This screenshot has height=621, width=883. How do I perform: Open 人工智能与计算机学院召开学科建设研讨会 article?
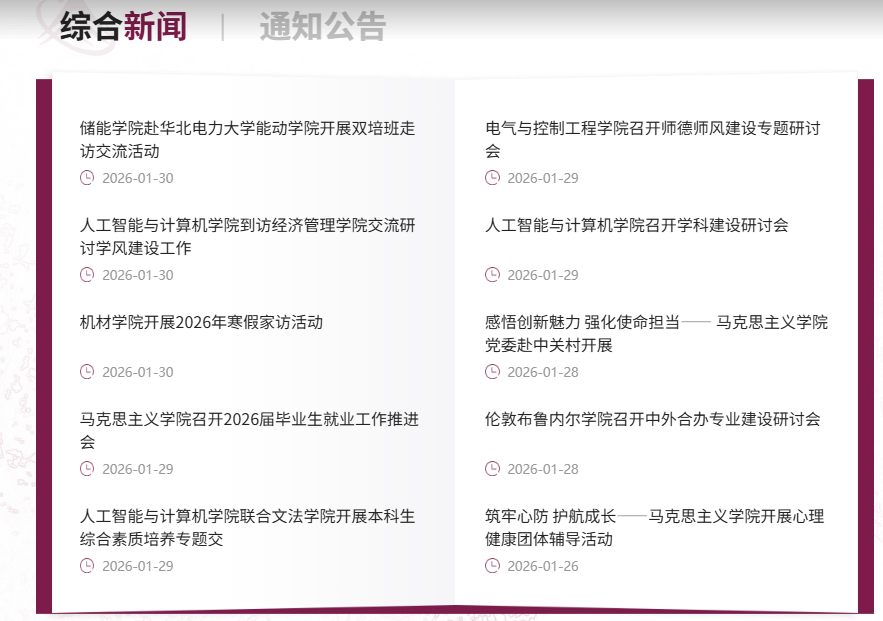coord(636,225)
